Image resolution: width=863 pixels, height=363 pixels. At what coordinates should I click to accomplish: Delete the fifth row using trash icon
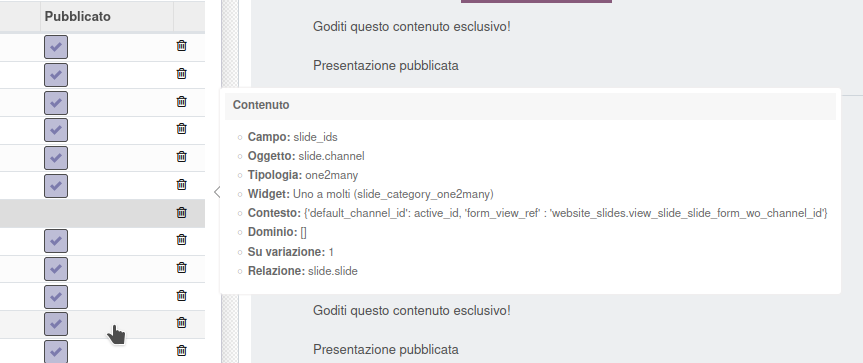click(x=182, y=156)
